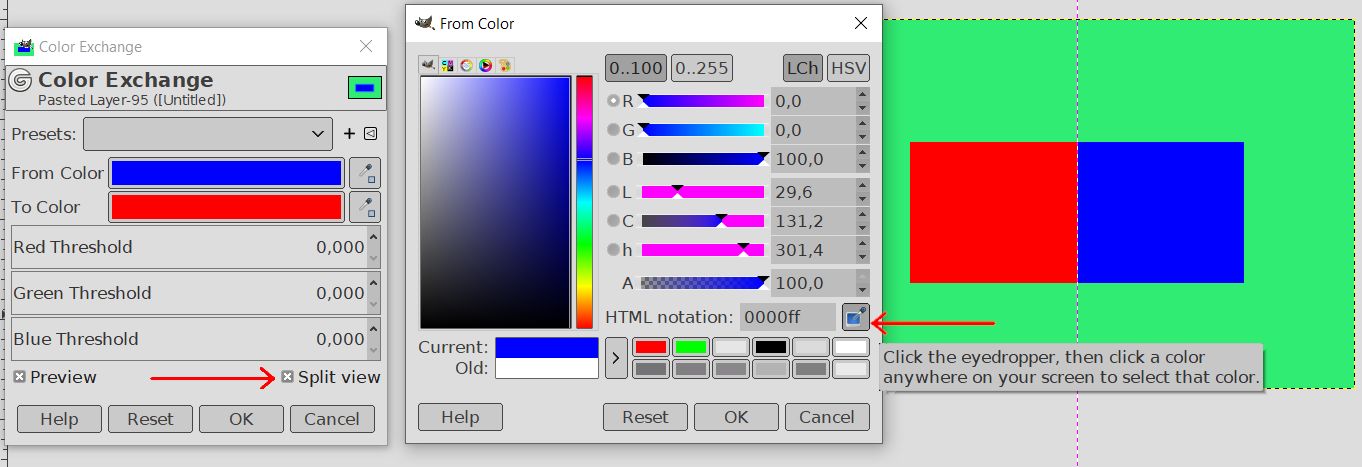Image resolution: width=1362 pixels, height=467 pixels.
Task: Cancel the From Color dialog
Action: click(827, 417)
